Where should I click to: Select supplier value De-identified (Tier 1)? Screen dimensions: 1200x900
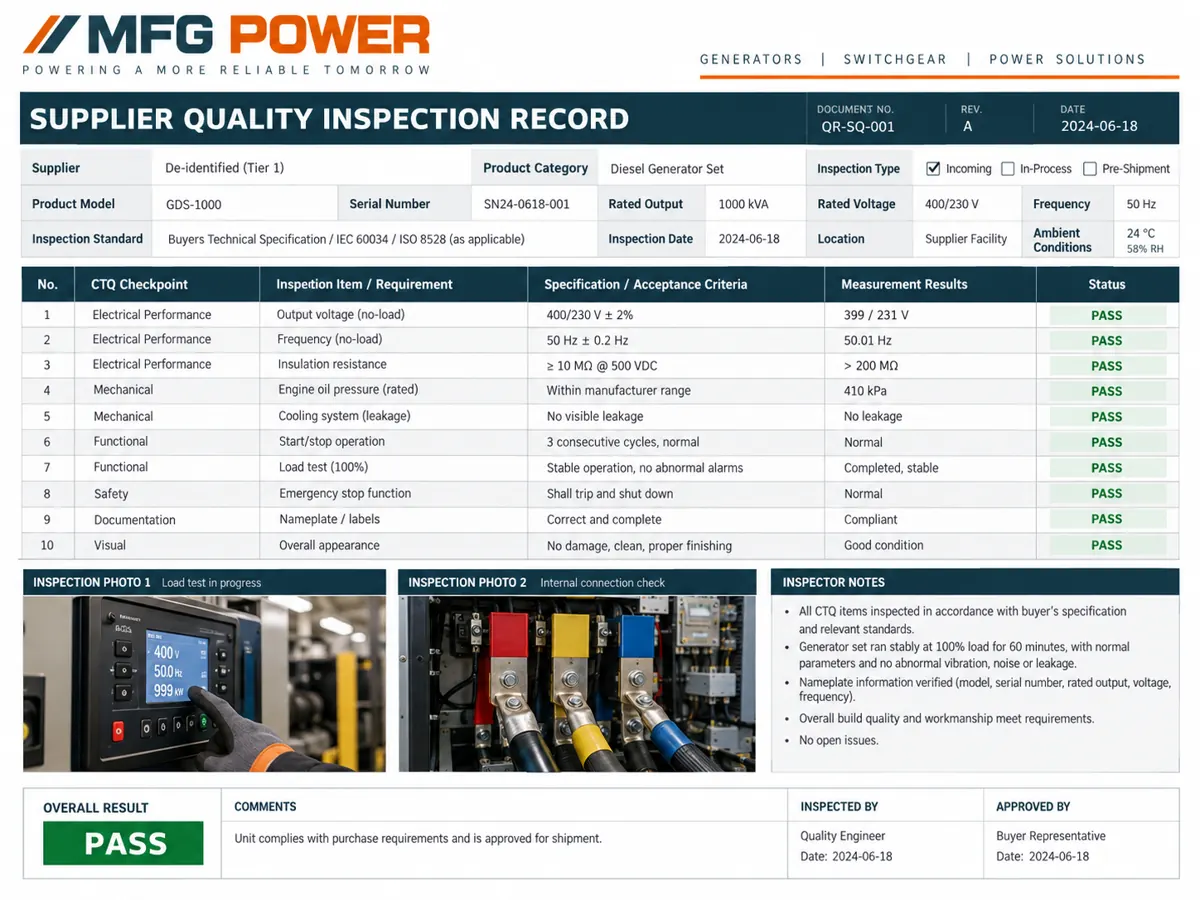[224, 168]
